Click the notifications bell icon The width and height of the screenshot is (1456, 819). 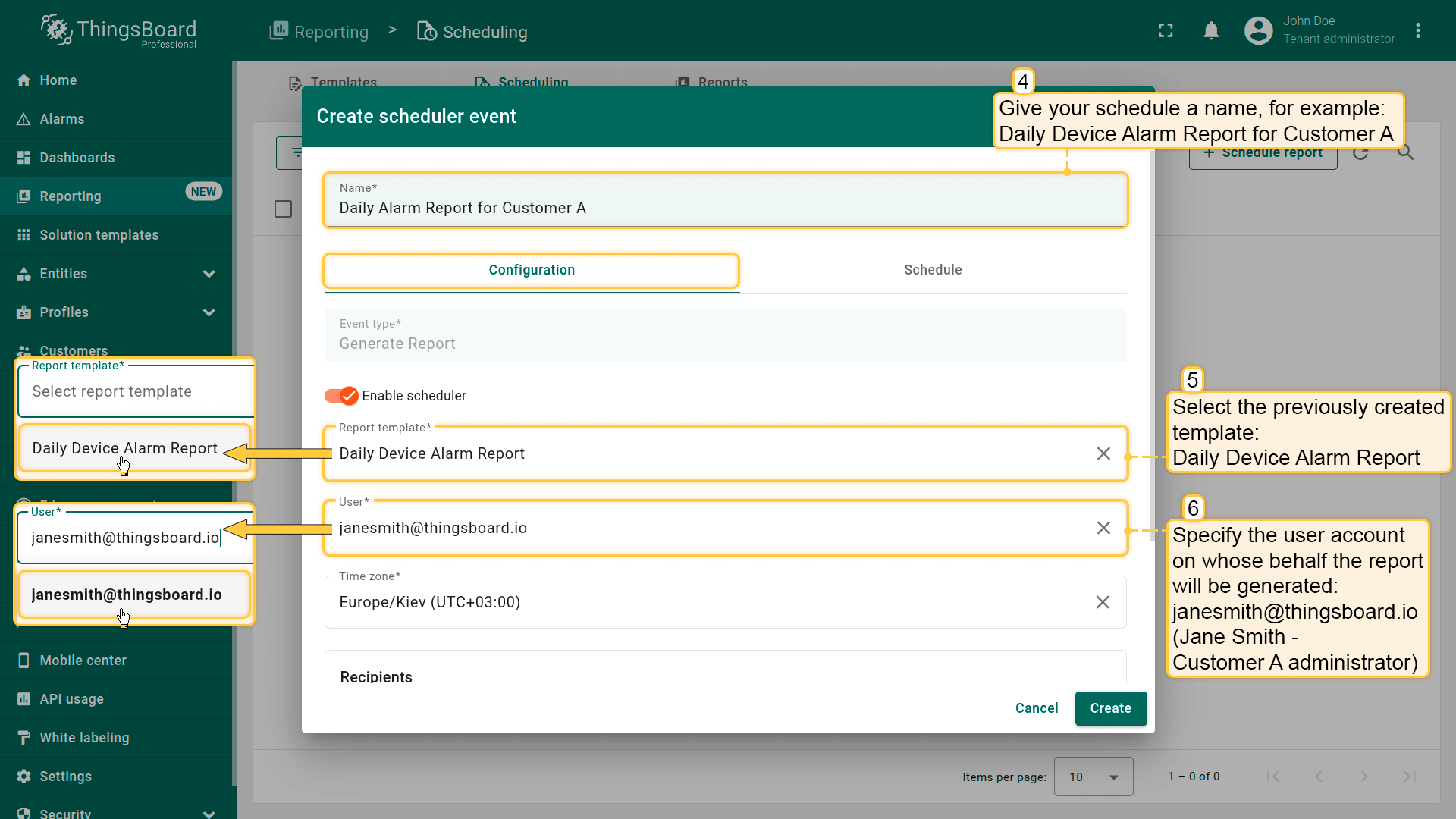tap(1211, 31)
